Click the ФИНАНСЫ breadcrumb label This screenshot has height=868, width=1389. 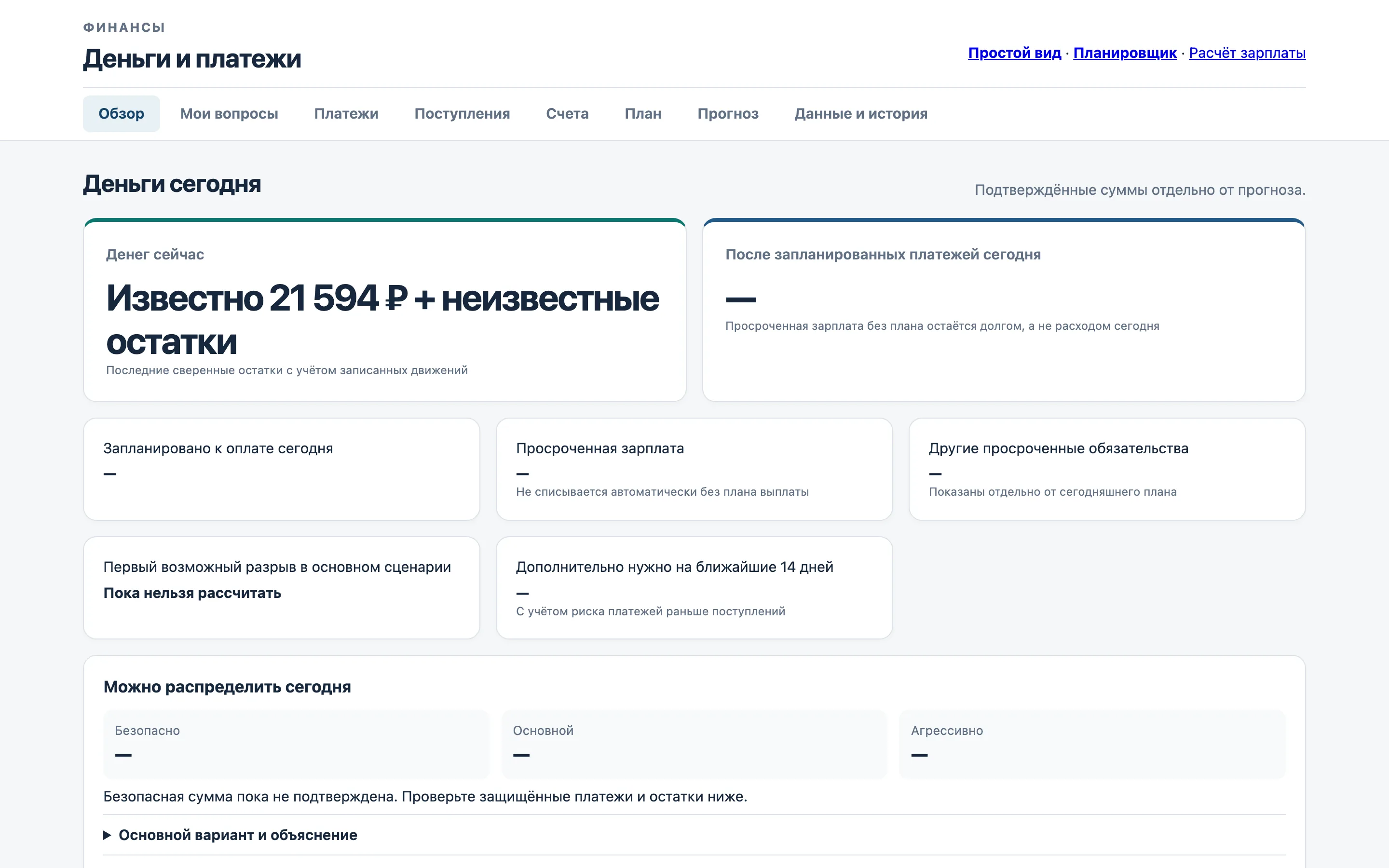click(124, 27)
